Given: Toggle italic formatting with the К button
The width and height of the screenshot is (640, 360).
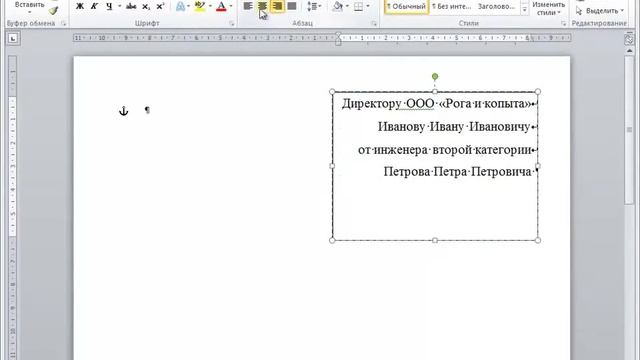Looking at the screenshot, I should [94, 6].
